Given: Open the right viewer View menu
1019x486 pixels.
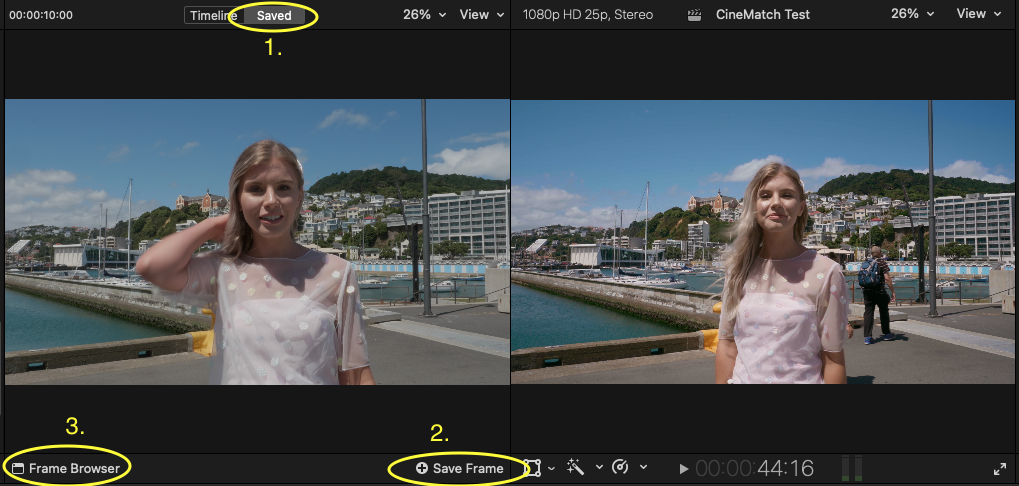Looking at the screenshot, I should coord(977,15).
